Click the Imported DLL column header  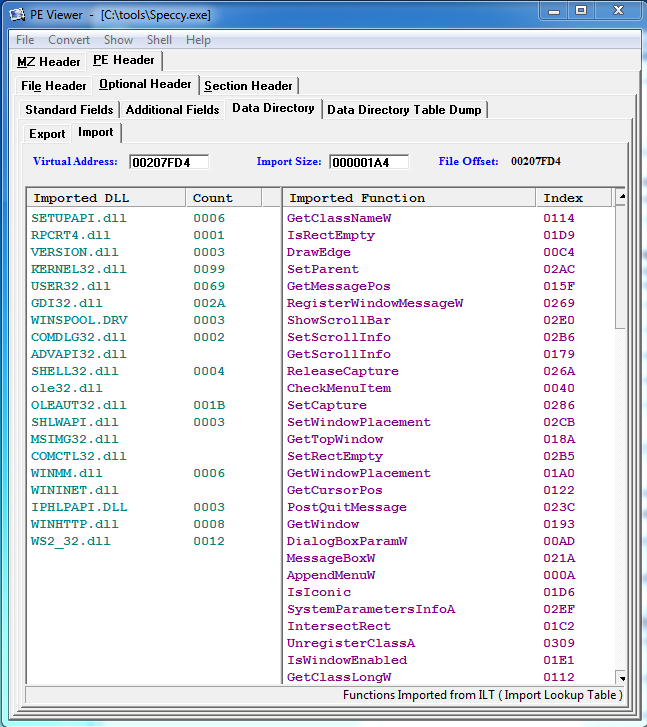pyautogui.click(x=107, y=198)
